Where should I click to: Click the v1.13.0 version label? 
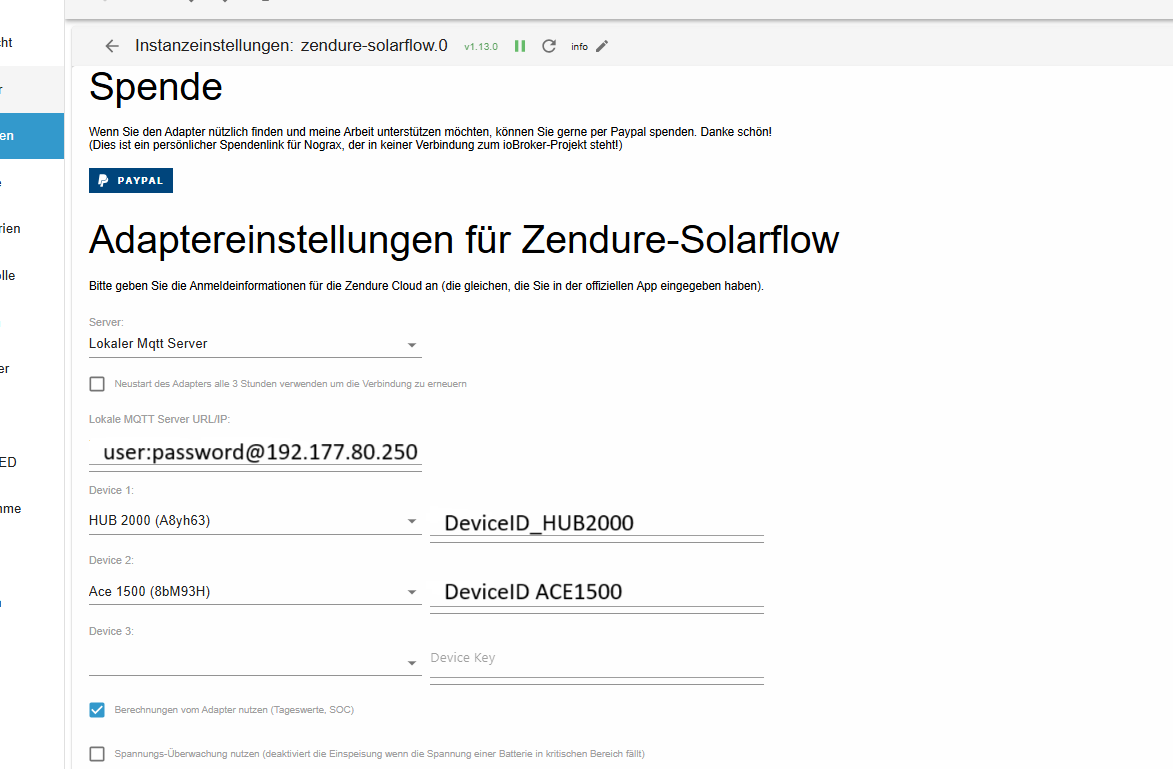481,46
